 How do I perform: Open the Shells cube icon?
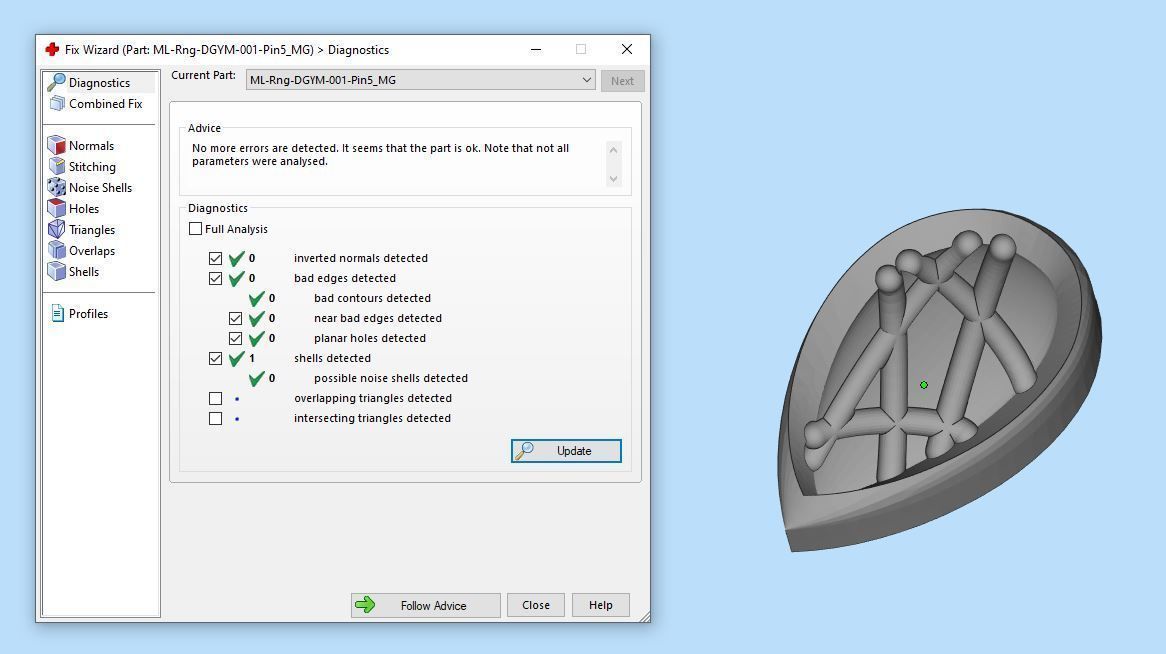click(57, 271)
